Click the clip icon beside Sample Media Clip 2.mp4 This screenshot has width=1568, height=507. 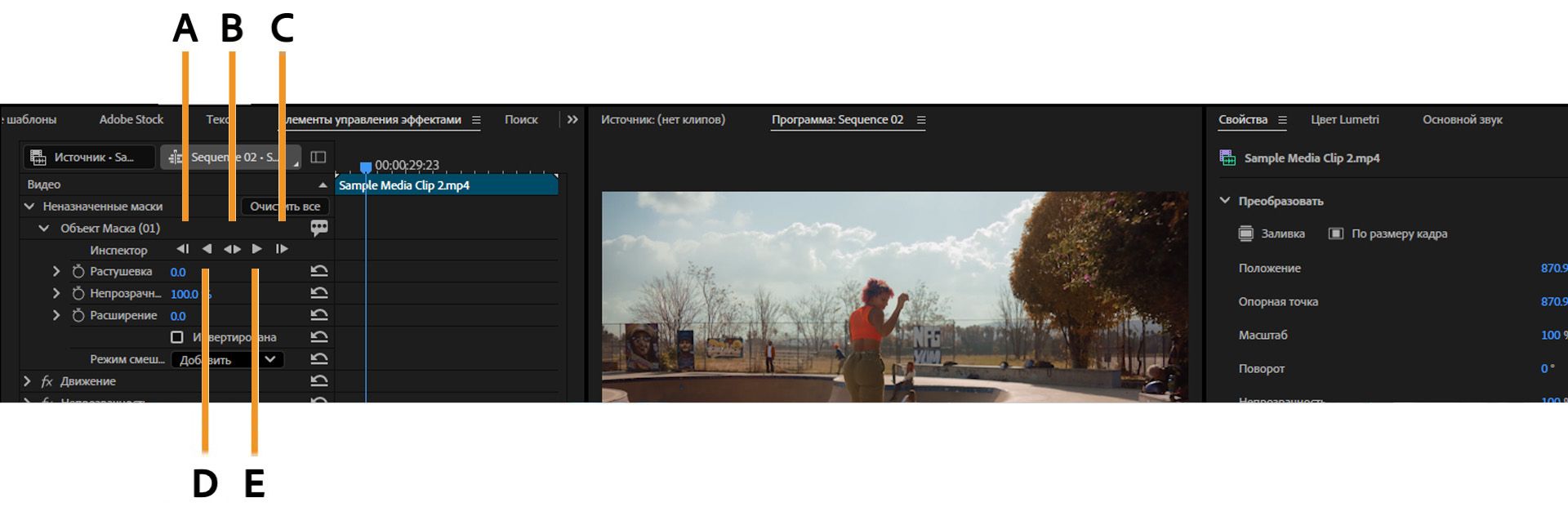(x=1227, y=158)
